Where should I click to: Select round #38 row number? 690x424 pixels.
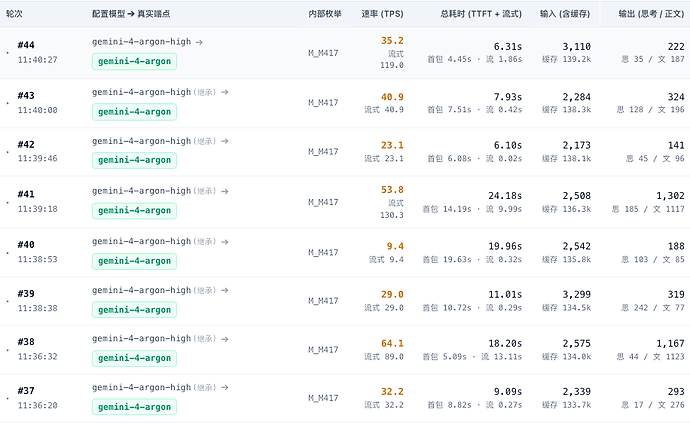click(26, 342)
